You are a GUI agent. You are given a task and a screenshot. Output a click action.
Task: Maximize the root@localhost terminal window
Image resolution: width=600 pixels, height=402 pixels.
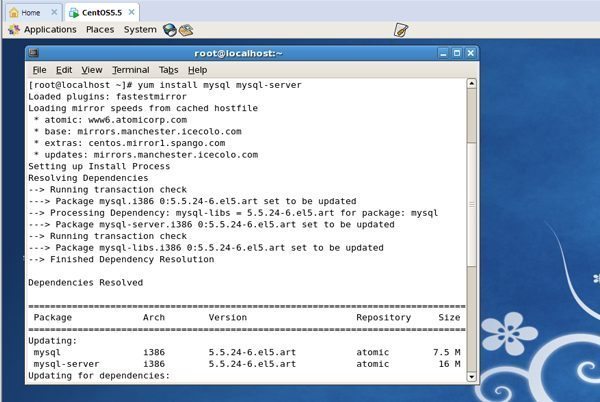click(x=457, y=53)
